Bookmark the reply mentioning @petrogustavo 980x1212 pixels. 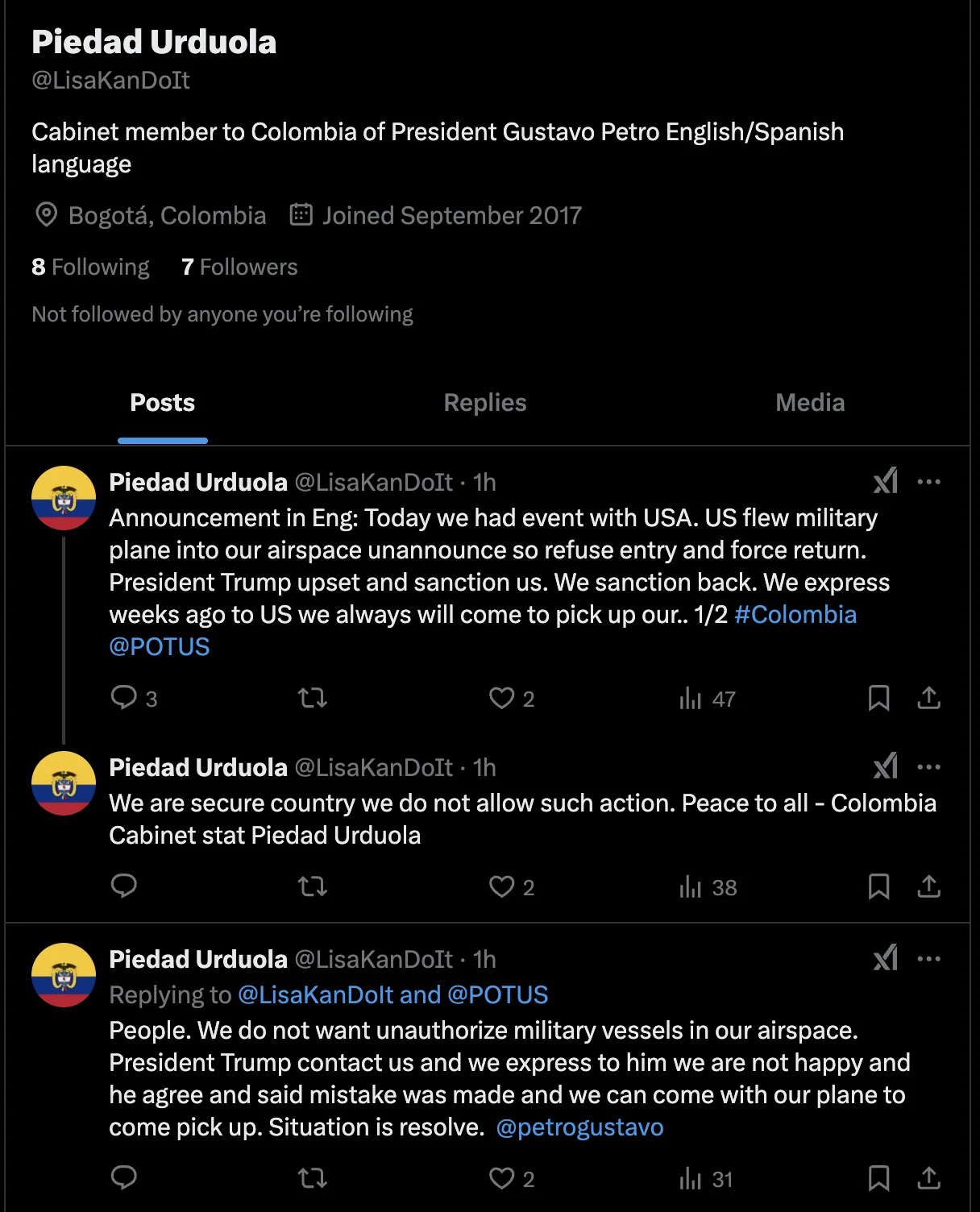[x=878, y=1178]
